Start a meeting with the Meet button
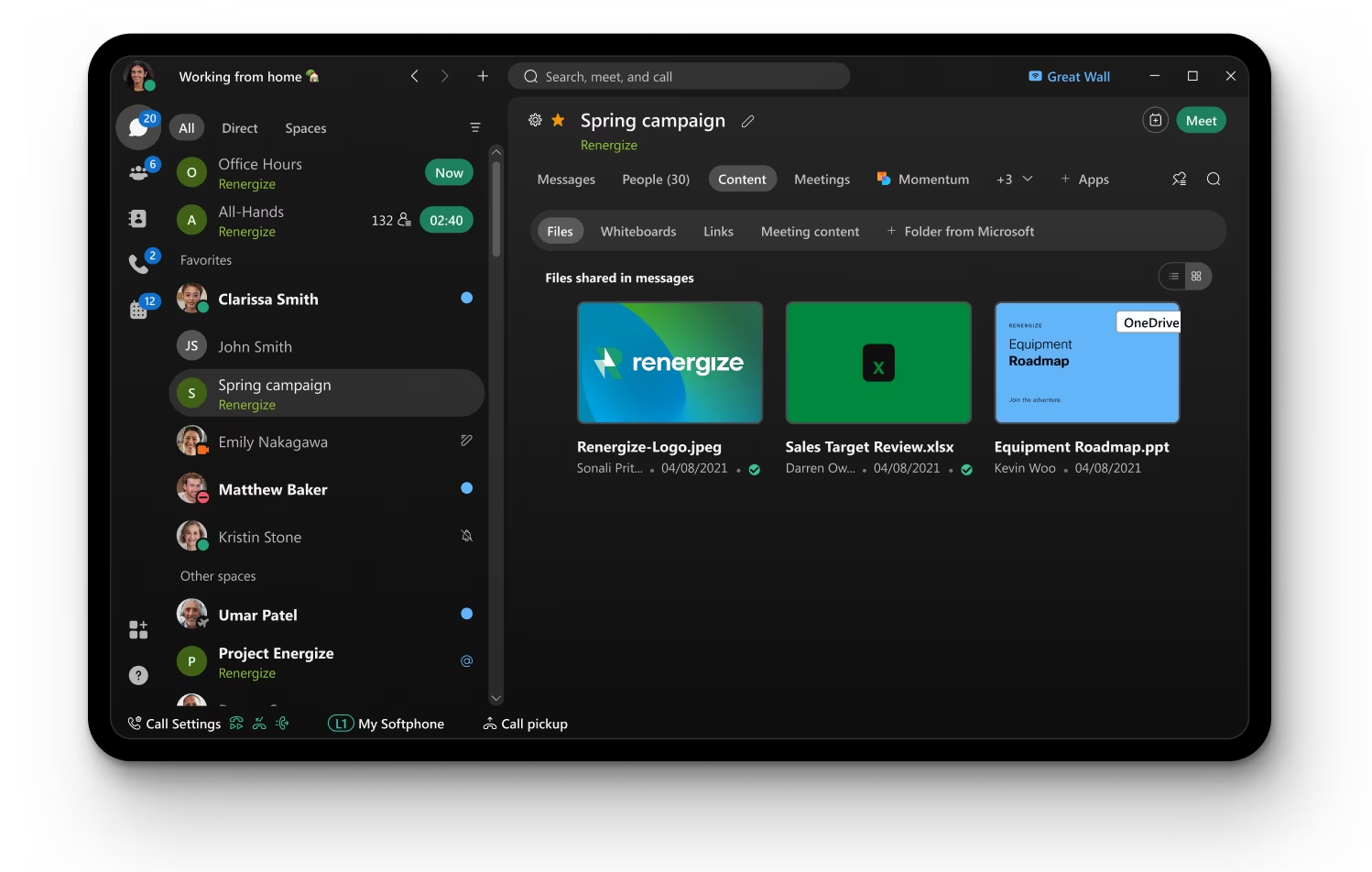Screen dimensions: 1372x872 1201,120
